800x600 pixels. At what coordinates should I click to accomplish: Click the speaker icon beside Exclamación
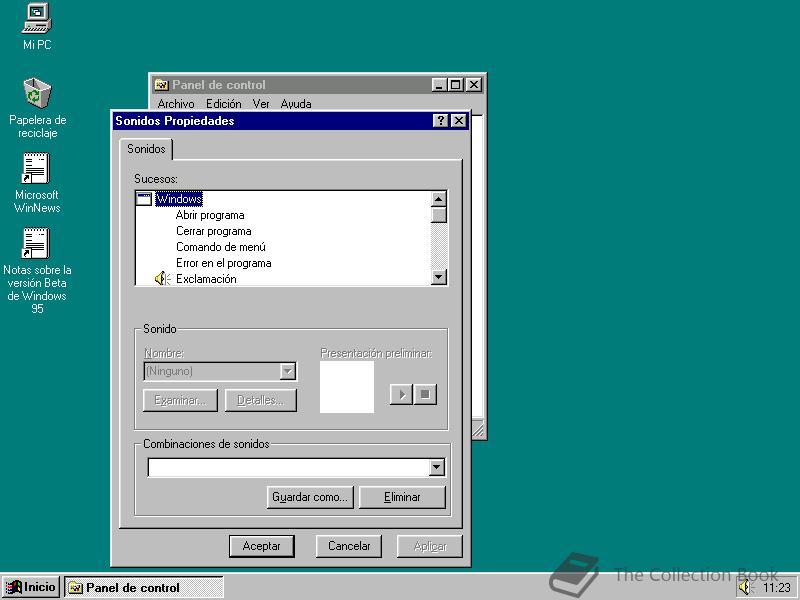point(162,279)
